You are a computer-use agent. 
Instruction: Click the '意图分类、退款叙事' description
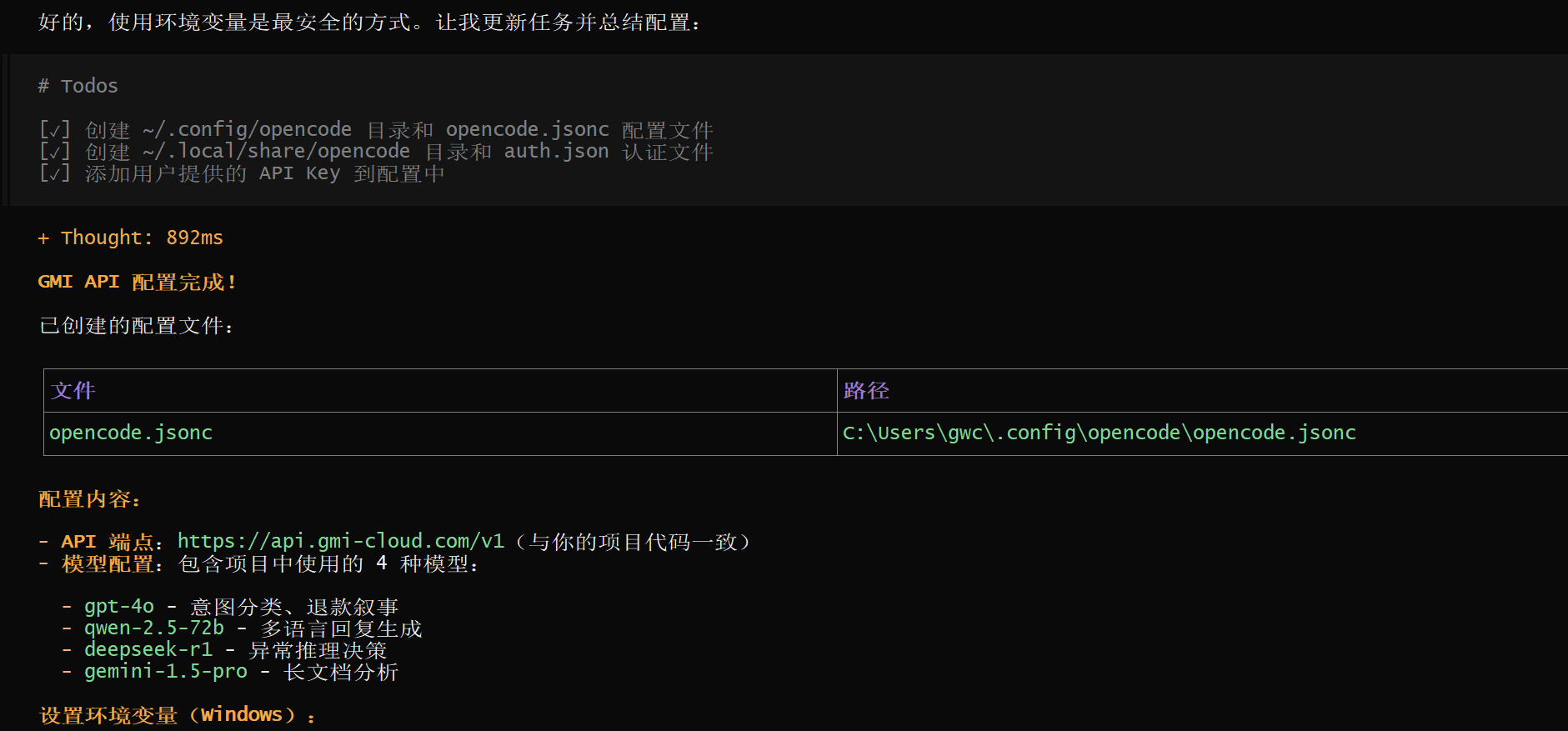(294, 607)
